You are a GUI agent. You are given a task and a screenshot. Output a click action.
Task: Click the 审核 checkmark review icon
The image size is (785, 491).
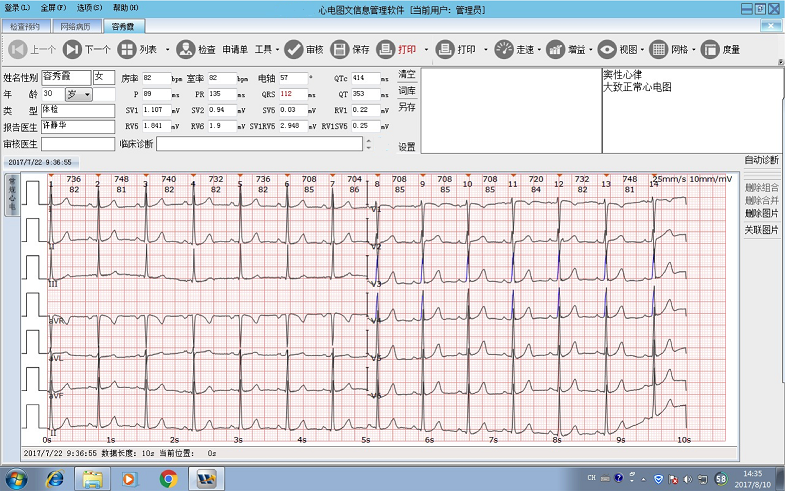click(x=293, y=49)
